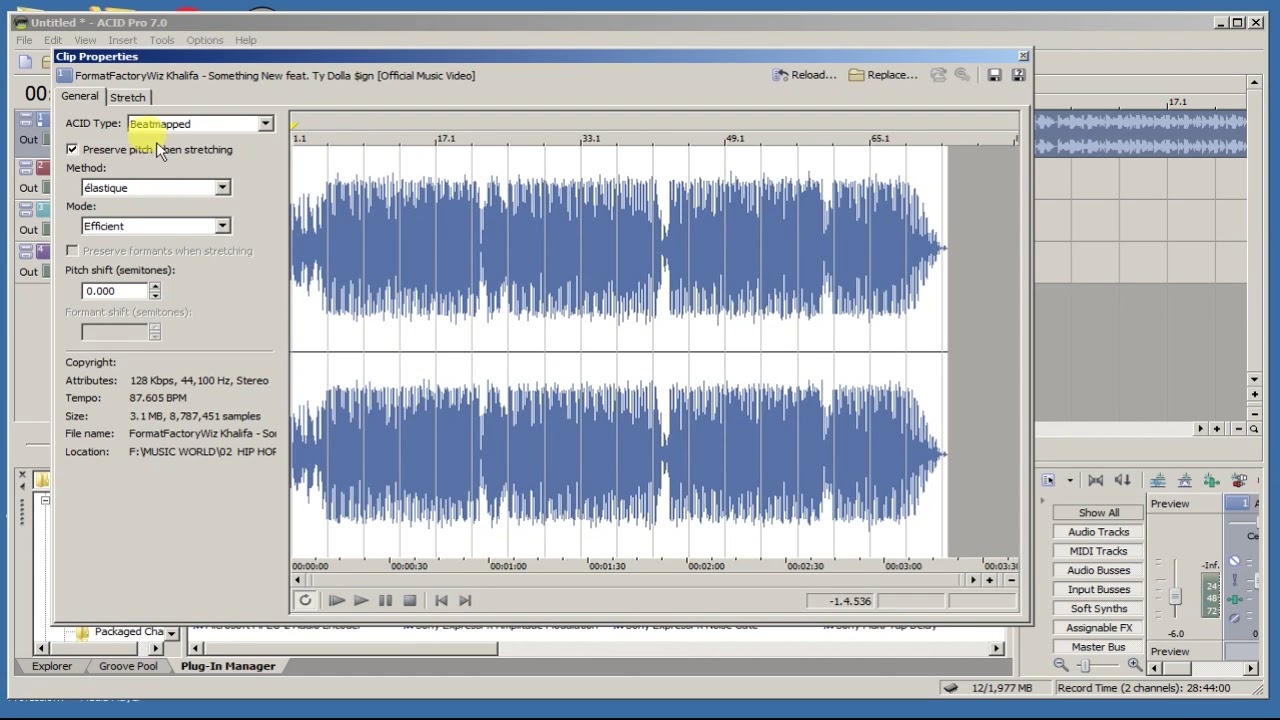This screenshot has height=720, width=1280.
Task: Toggle Preserve pitch when stretching checkbox
Action: (72, 149)
